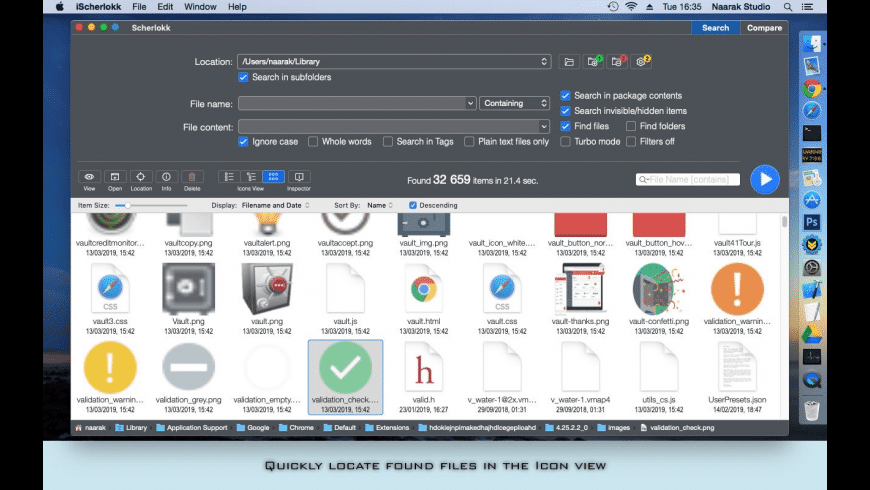Enable Whole words matching
Screen dimensions: 870x490
[313, 142]
